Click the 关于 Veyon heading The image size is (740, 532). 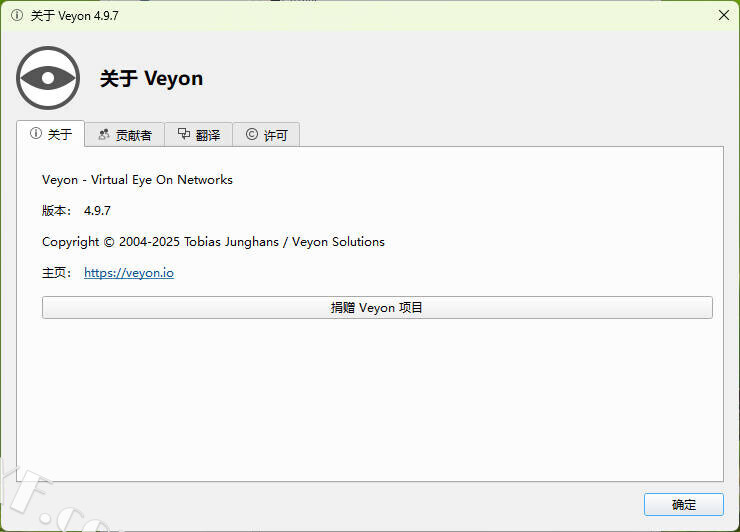click(151, 78)
